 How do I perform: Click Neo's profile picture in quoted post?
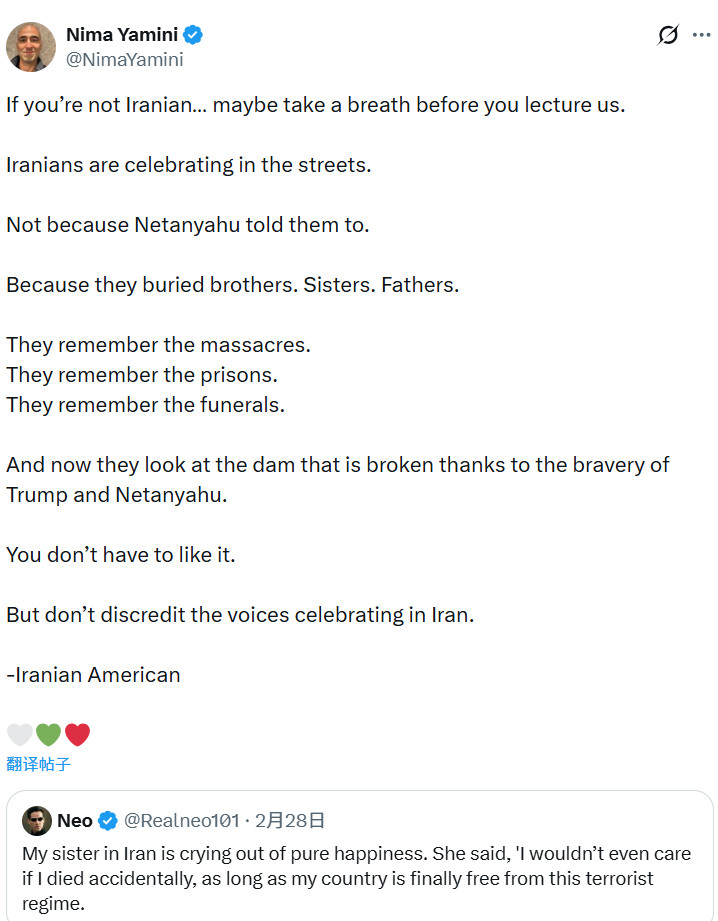point(37,820)
